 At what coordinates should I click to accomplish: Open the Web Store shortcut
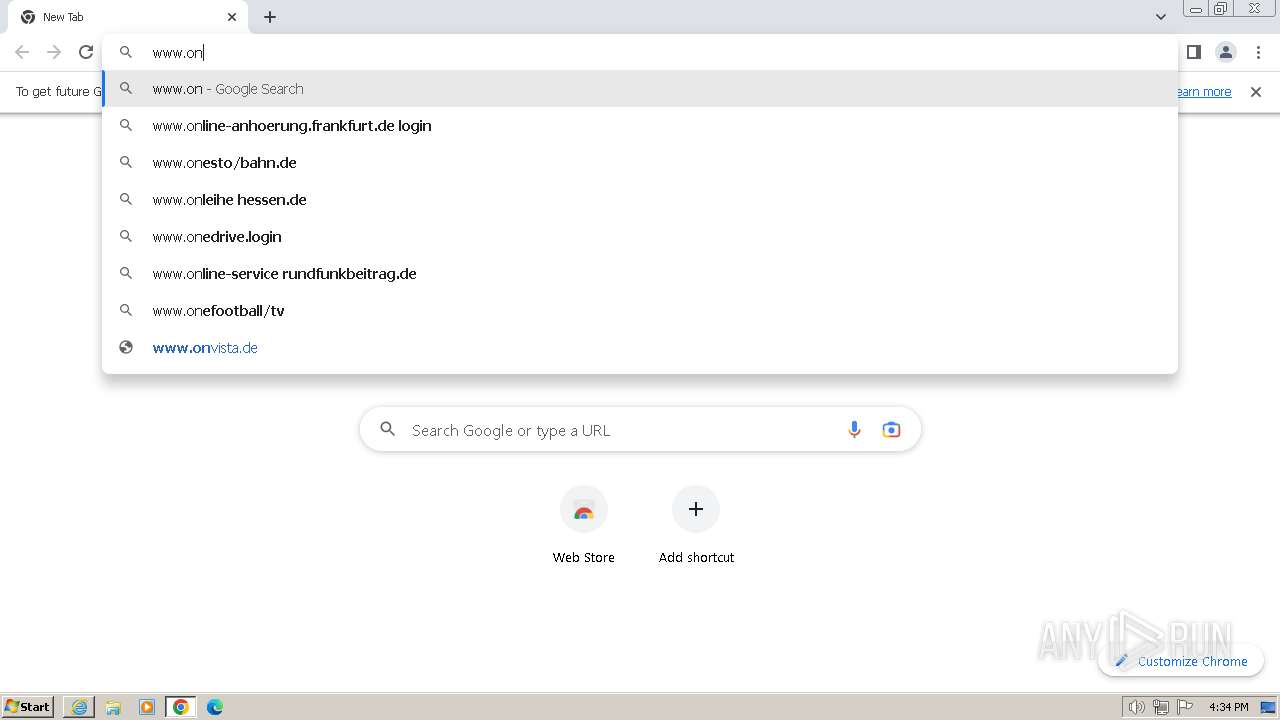coord(584,526)
